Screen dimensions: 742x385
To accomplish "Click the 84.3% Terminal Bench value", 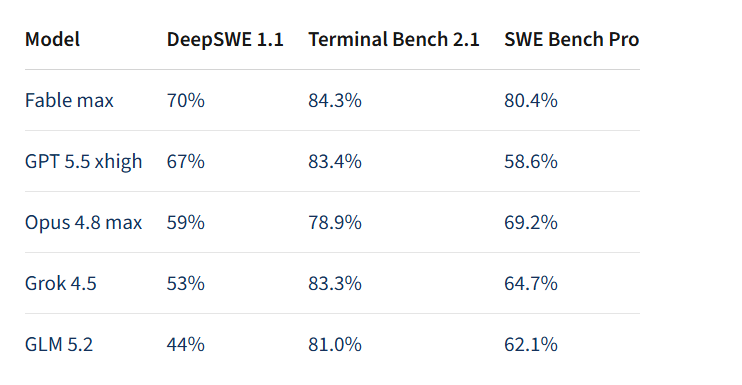I will 335,100.
